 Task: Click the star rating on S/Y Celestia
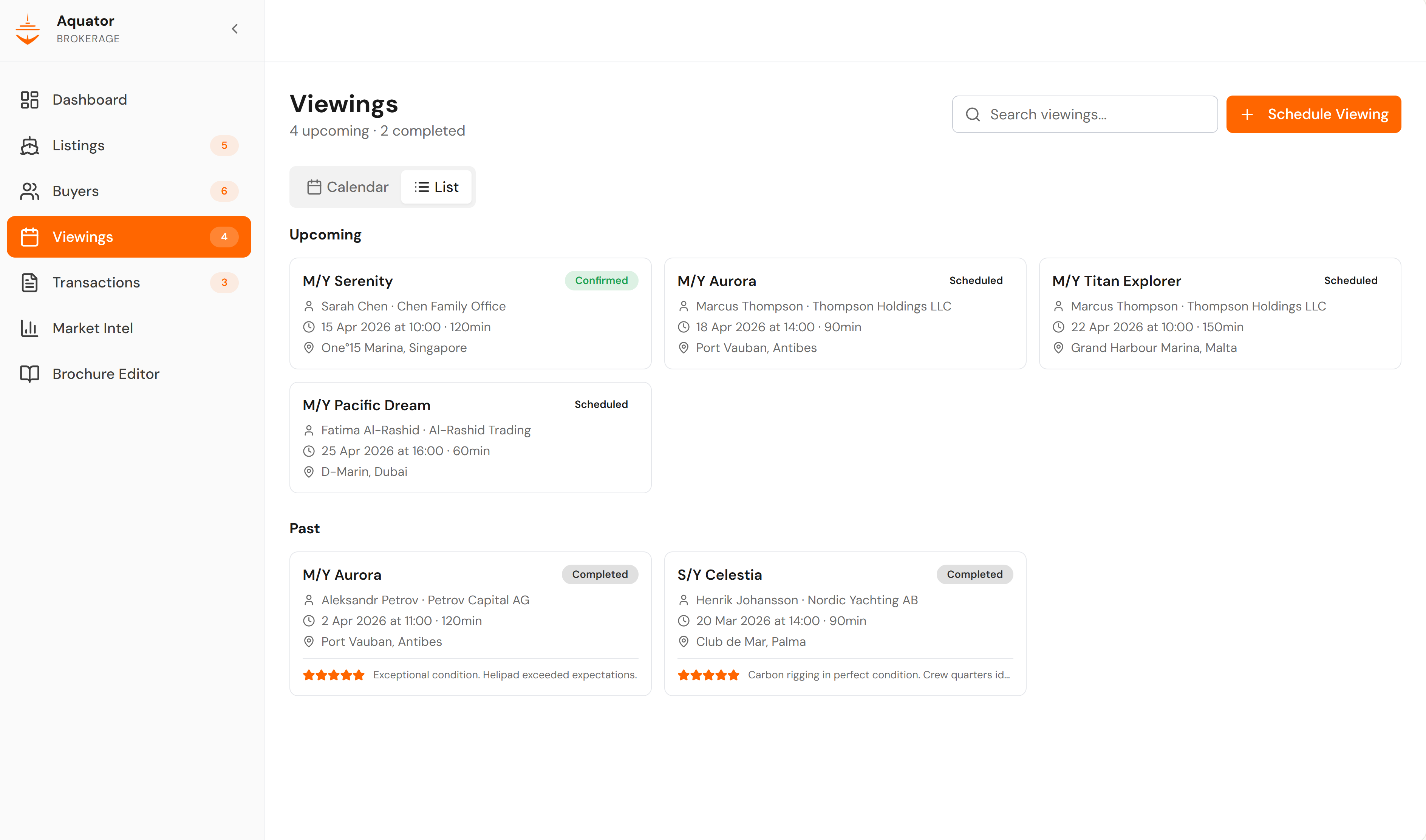(708, 675)
